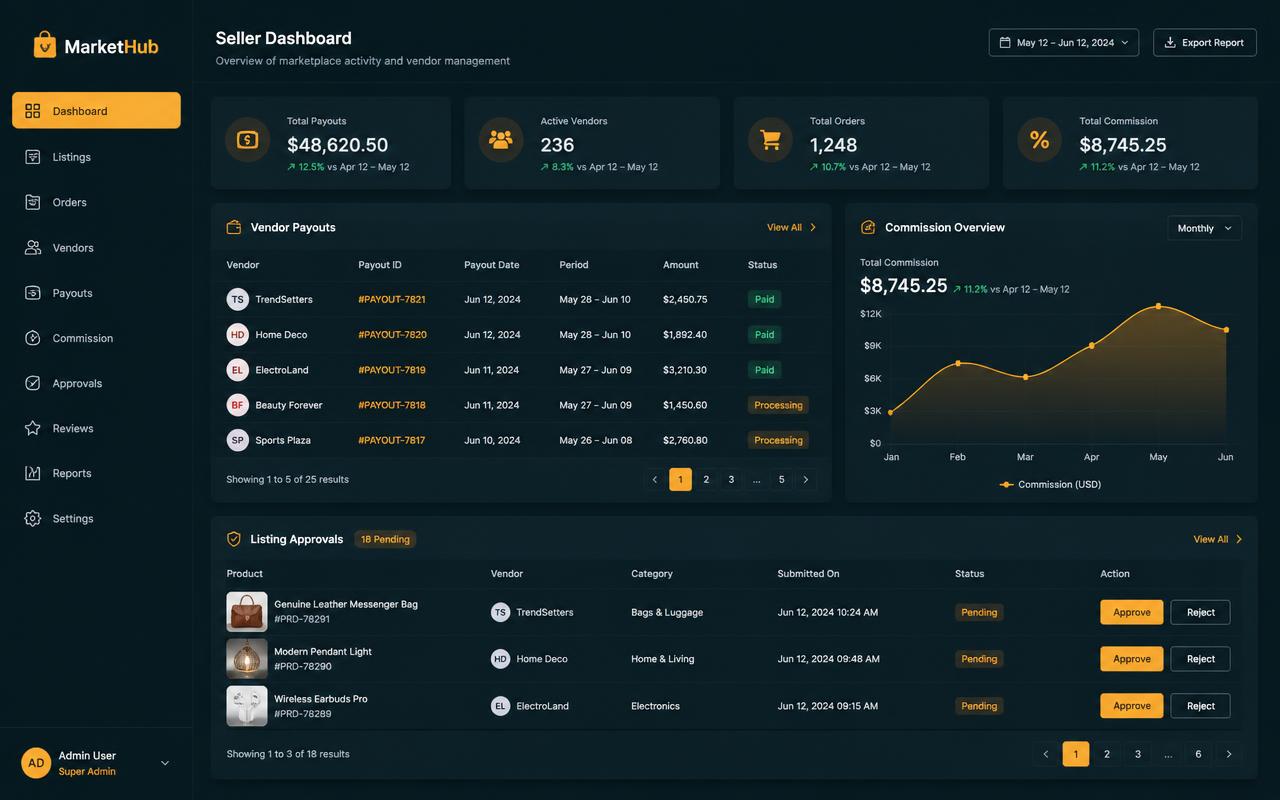This screenshot has width=1280, height=800.
Task: Go to the Orders menu item
Action: tap(70, 202)
